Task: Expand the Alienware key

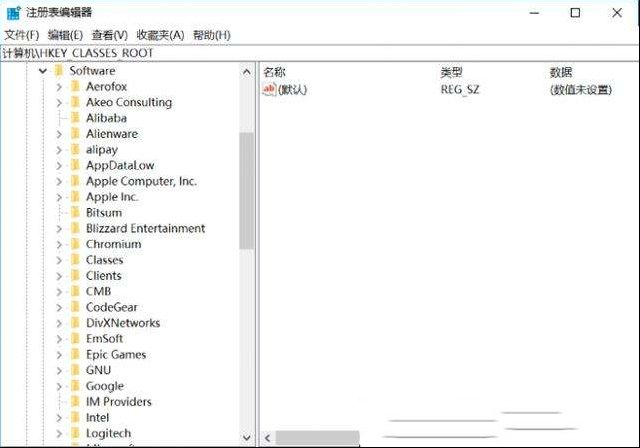Action: tap(59, 134)
